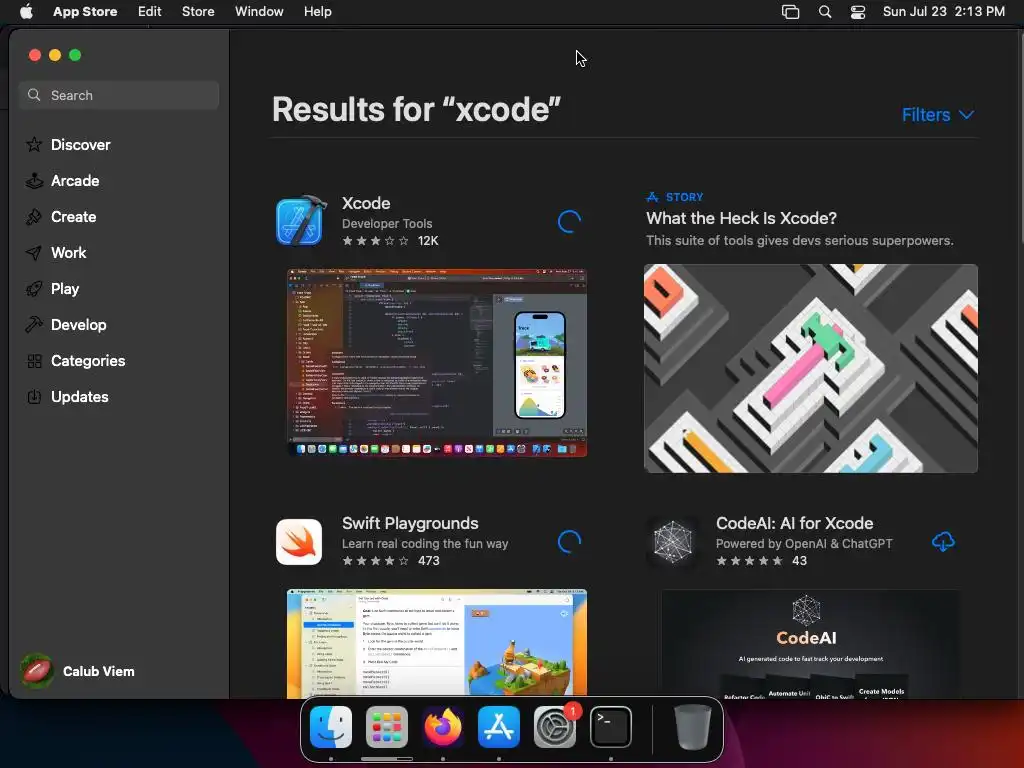The width and height of the screenshot is (1024, 768).
Task: Click the Xcode download progress spinner
Action: point(569,221)
